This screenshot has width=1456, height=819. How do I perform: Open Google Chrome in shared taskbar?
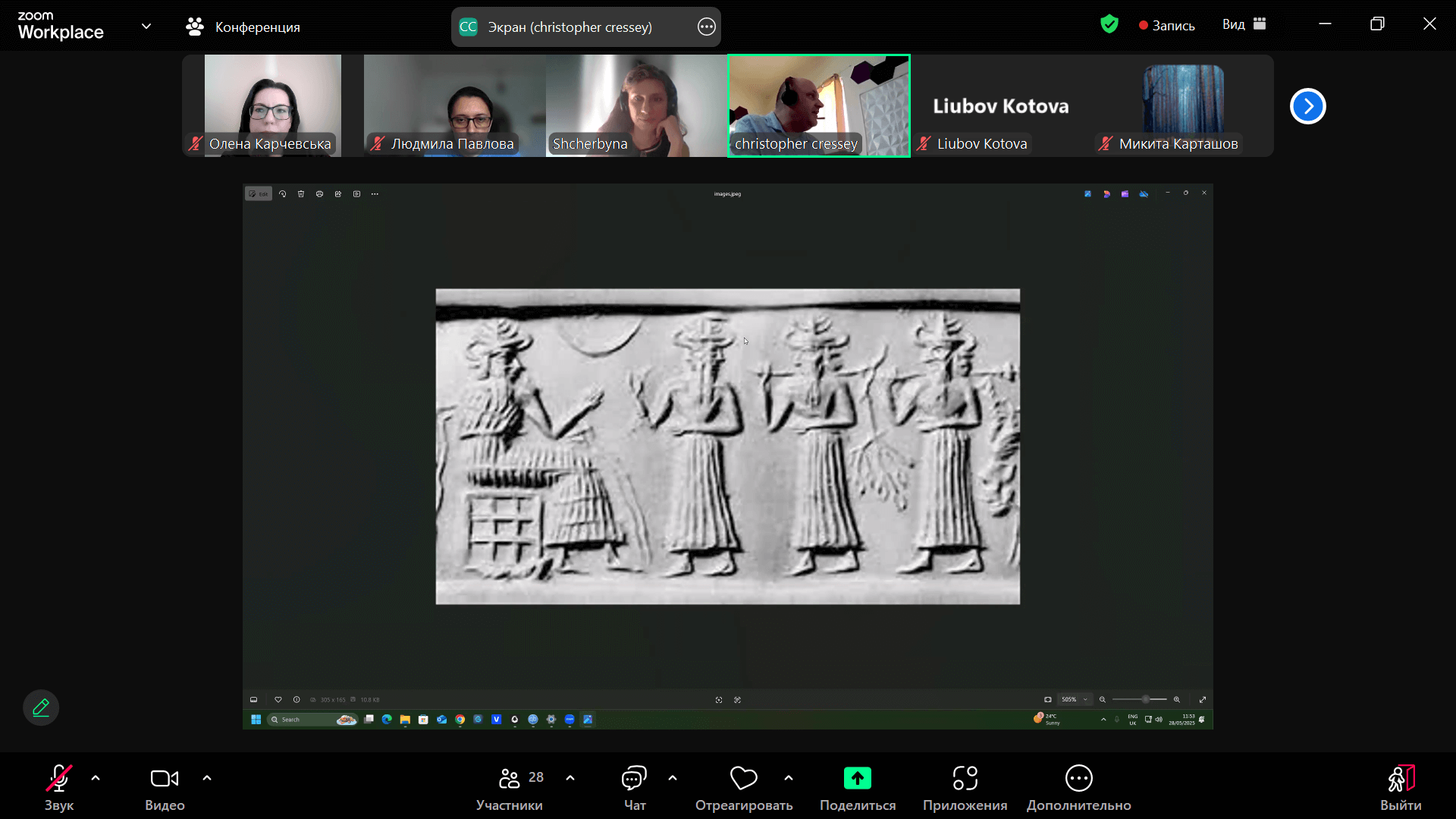coord(460,720)
